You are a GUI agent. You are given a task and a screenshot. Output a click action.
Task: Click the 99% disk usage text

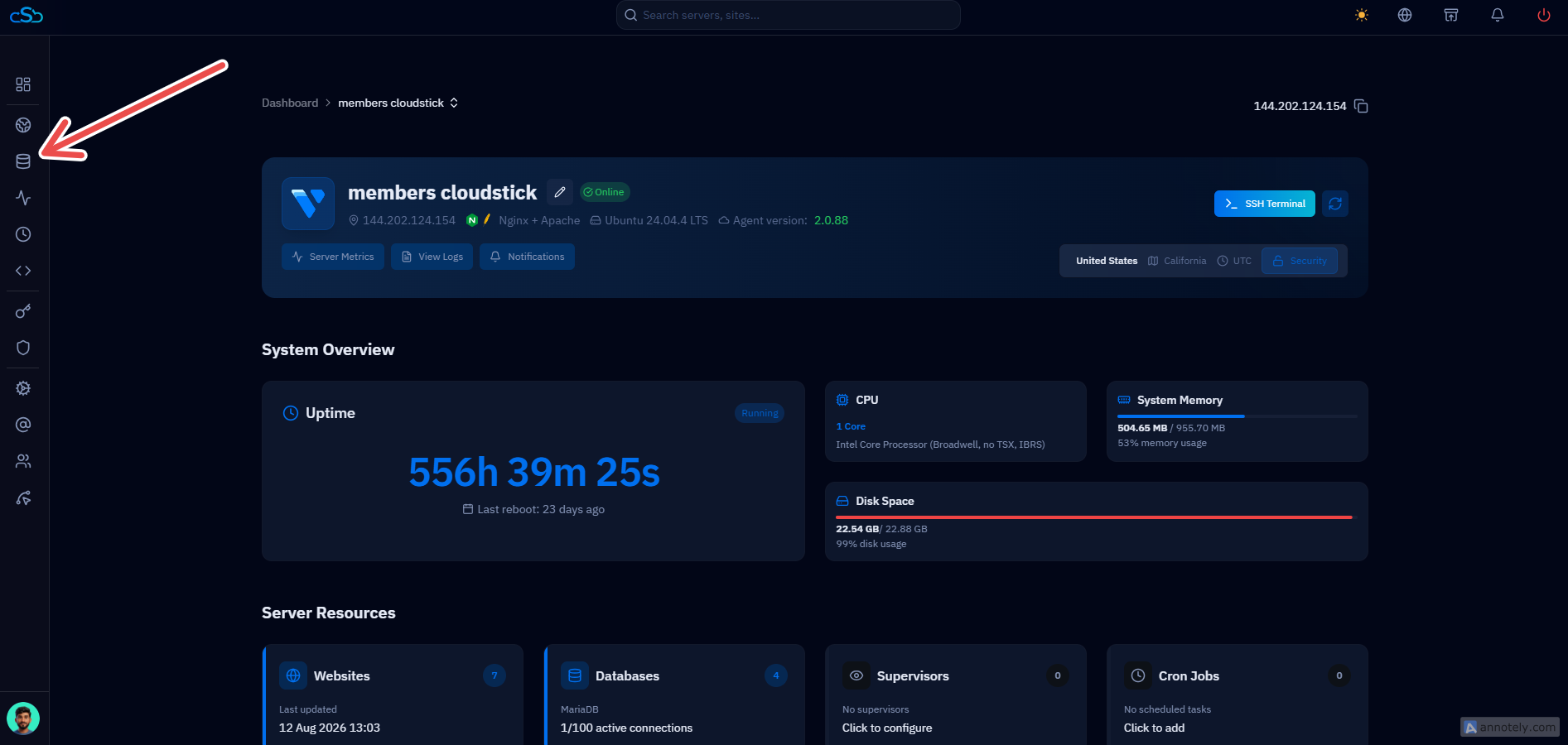(x=871, y=544)
